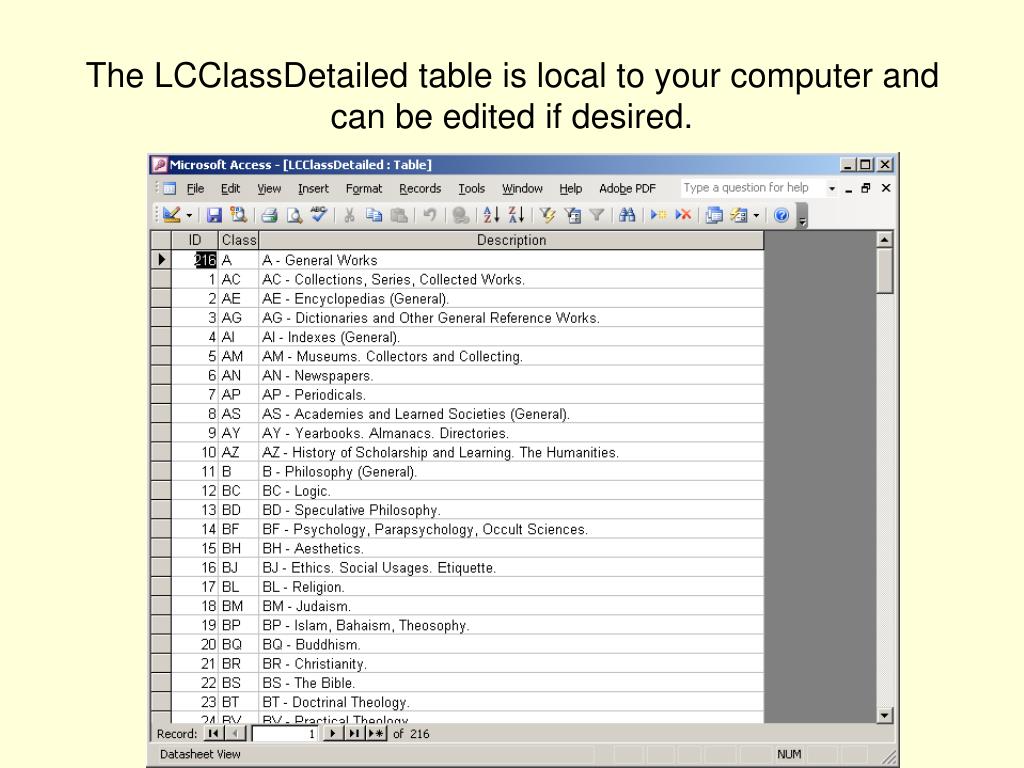
Task: Click the record number input box
Action: point(285,733)
